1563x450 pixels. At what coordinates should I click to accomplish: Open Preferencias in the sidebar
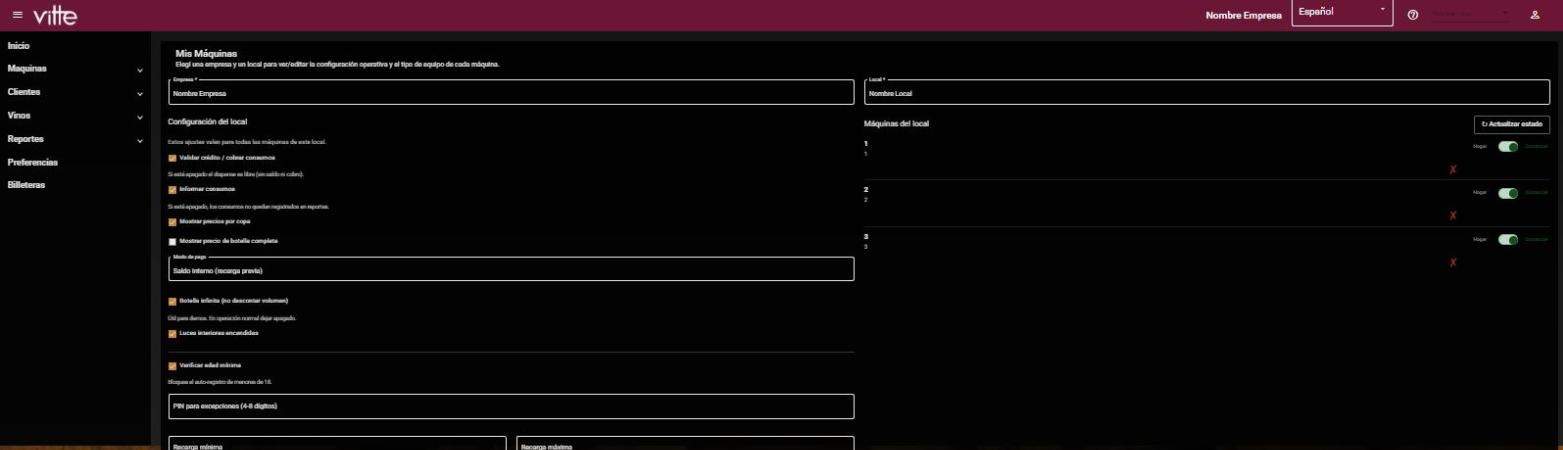(32, 162)
